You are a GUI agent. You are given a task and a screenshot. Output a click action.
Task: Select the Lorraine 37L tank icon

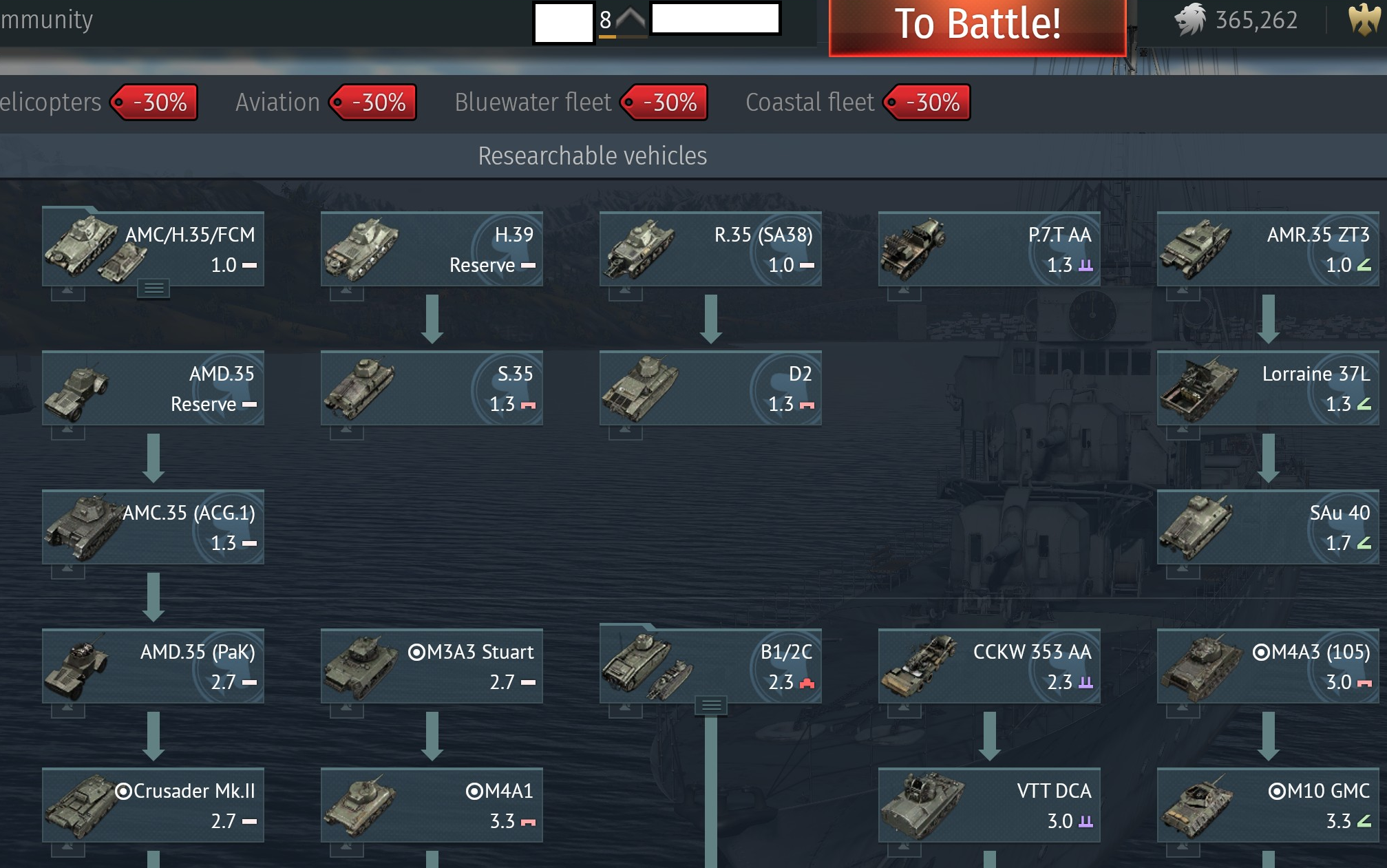point(1196,388)
